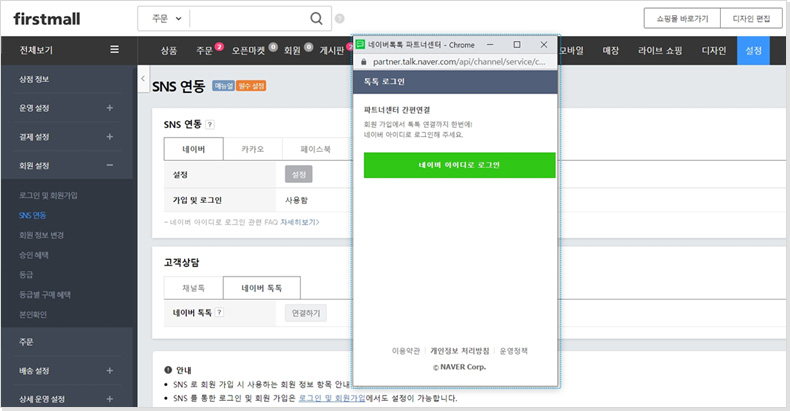The image size is (790, 411).
Task: Click the gray 설정 button in 네이버 tab
Action: pos(299,174)
